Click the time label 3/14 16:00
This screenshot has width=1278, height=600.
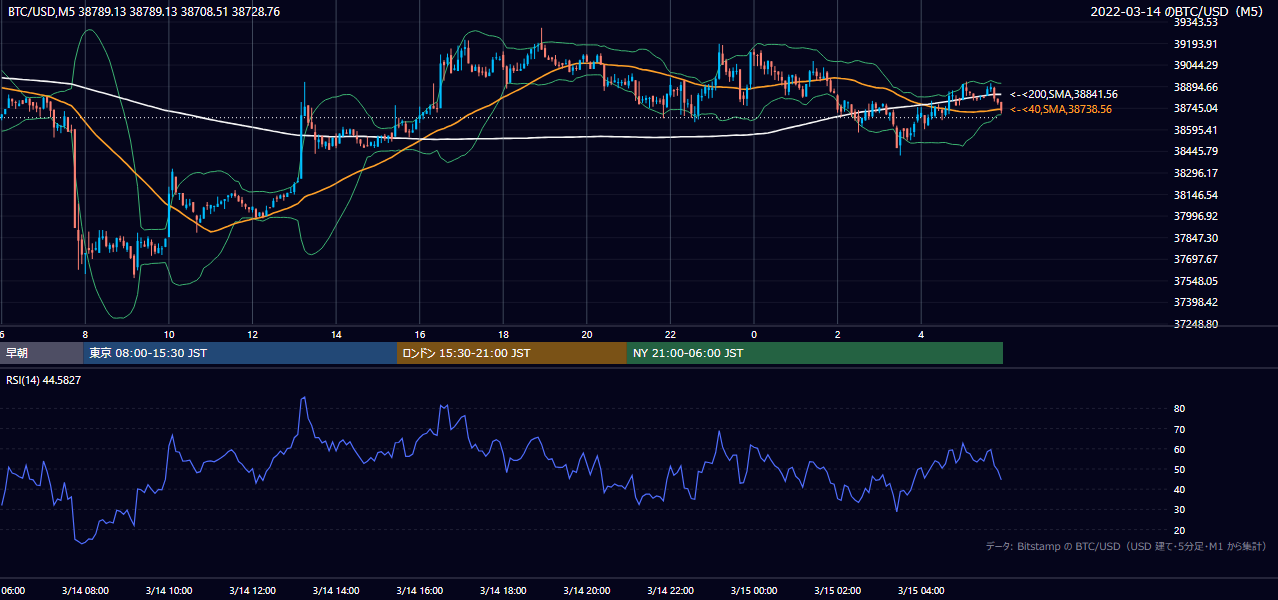[419, 591]
